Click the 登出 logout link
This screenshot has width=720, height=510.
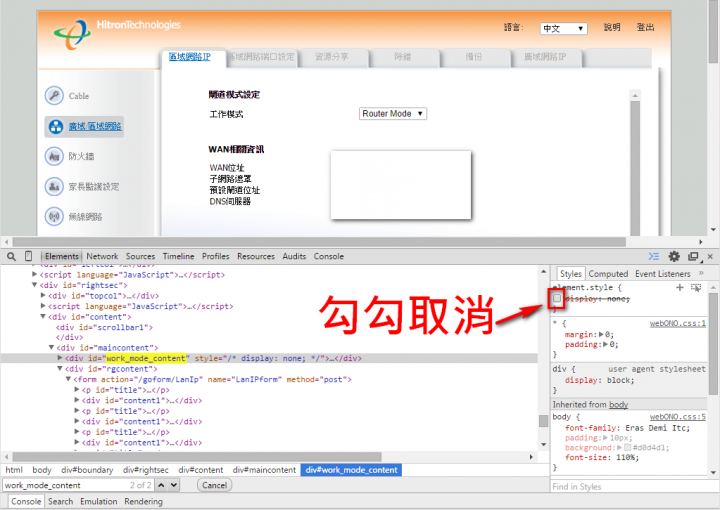[x=646, y=28]
